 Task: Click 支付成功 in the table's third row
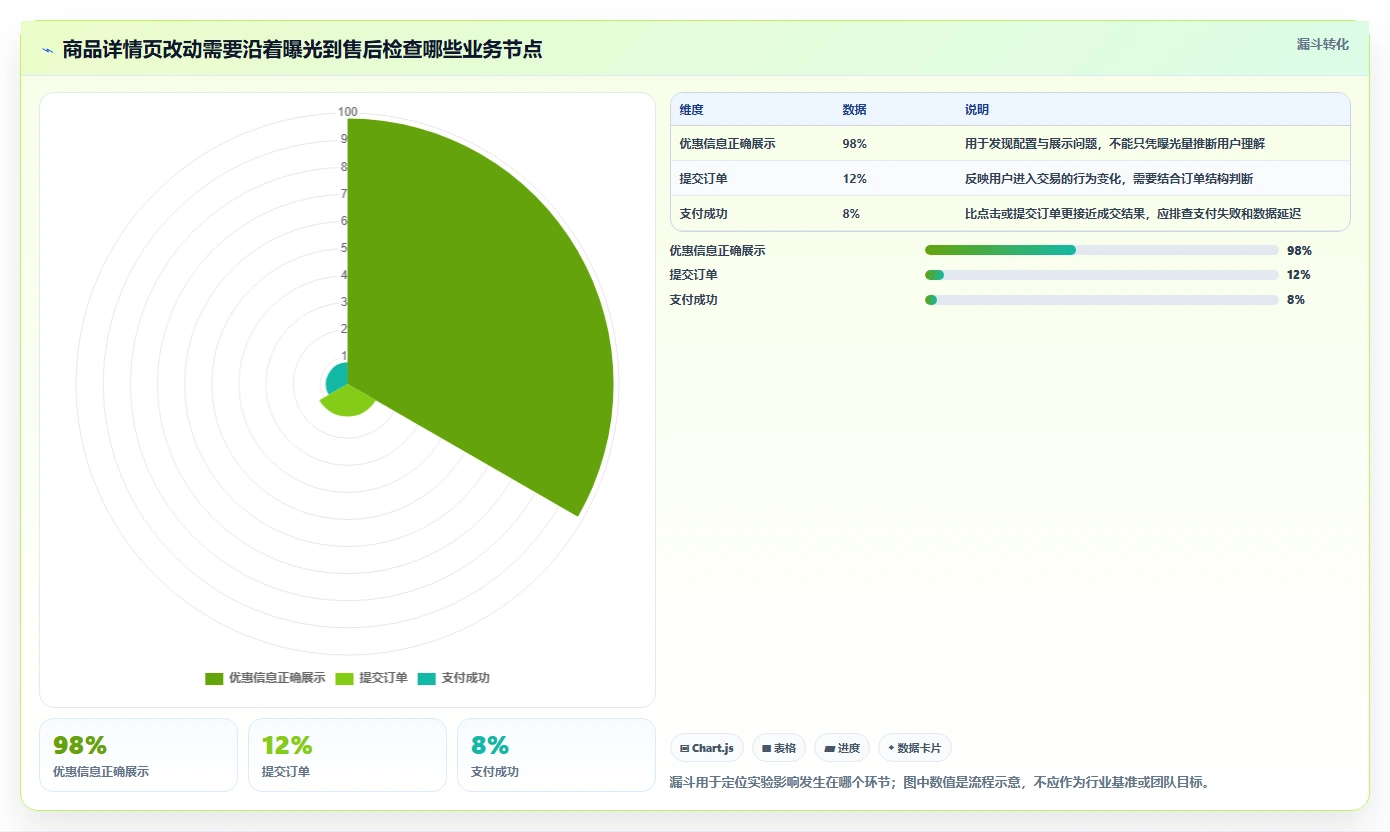pyautogui.click(x=704, y=214)
